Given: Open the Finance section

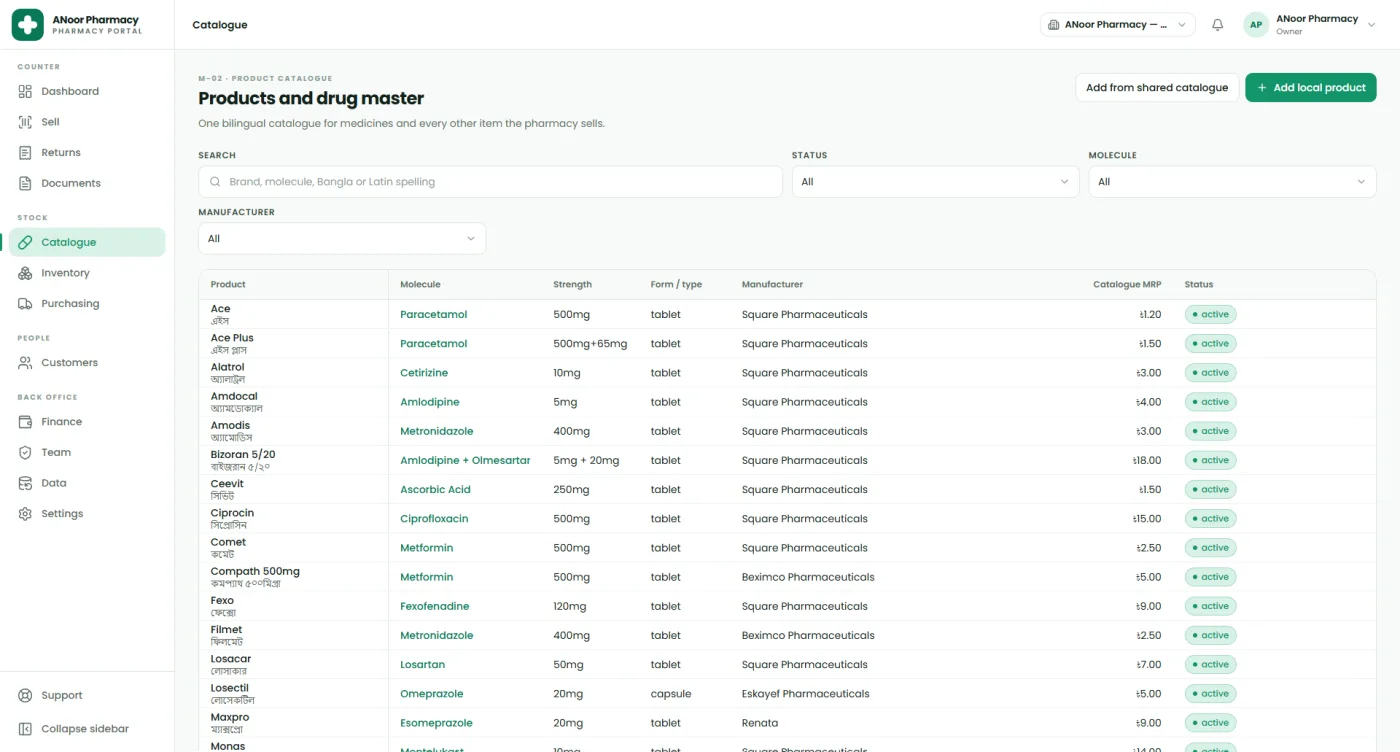Looking at the screenshot, I should [x=87, y=422].
